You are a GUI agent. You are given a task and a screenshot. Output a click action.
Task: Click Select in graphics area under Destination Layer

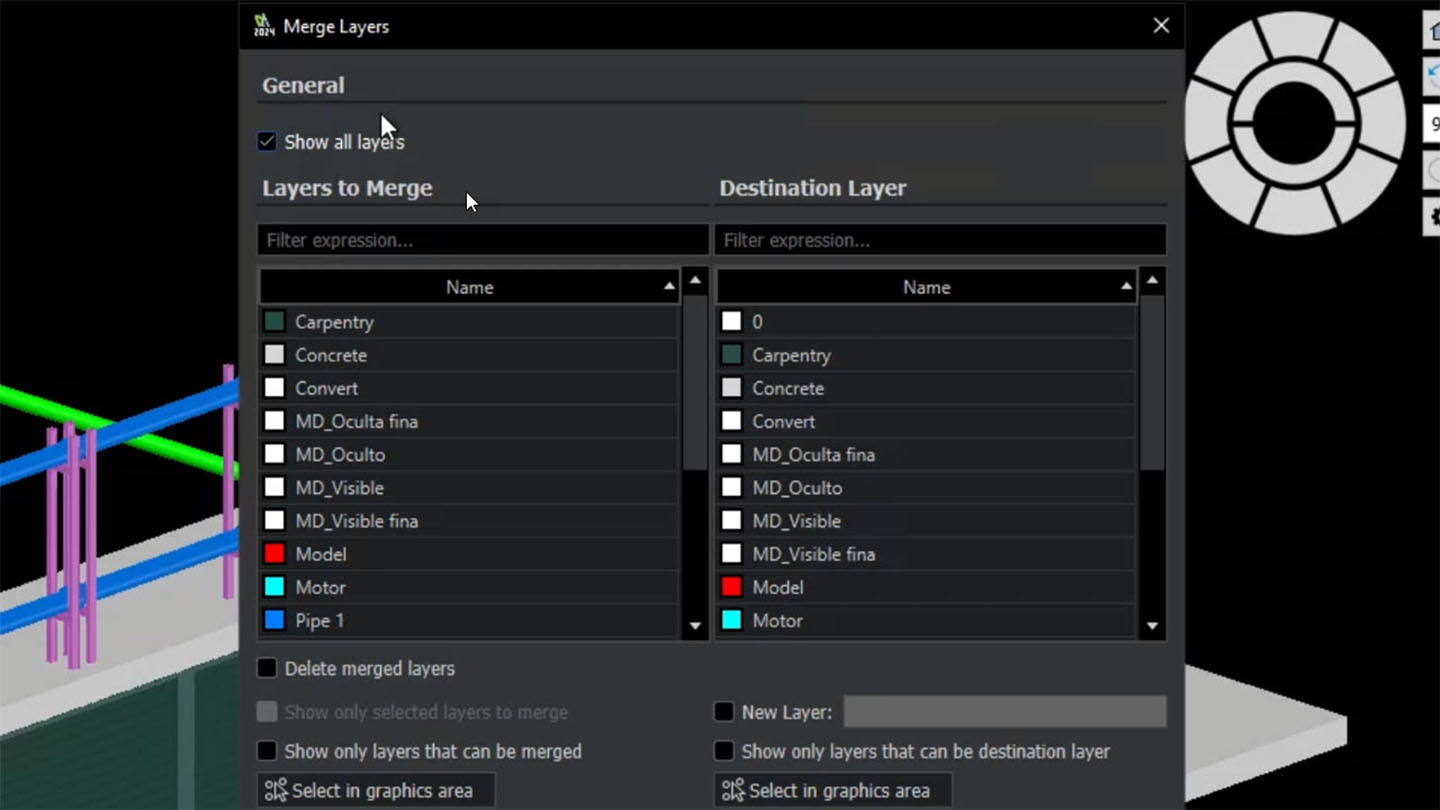[x=833, y=790]
